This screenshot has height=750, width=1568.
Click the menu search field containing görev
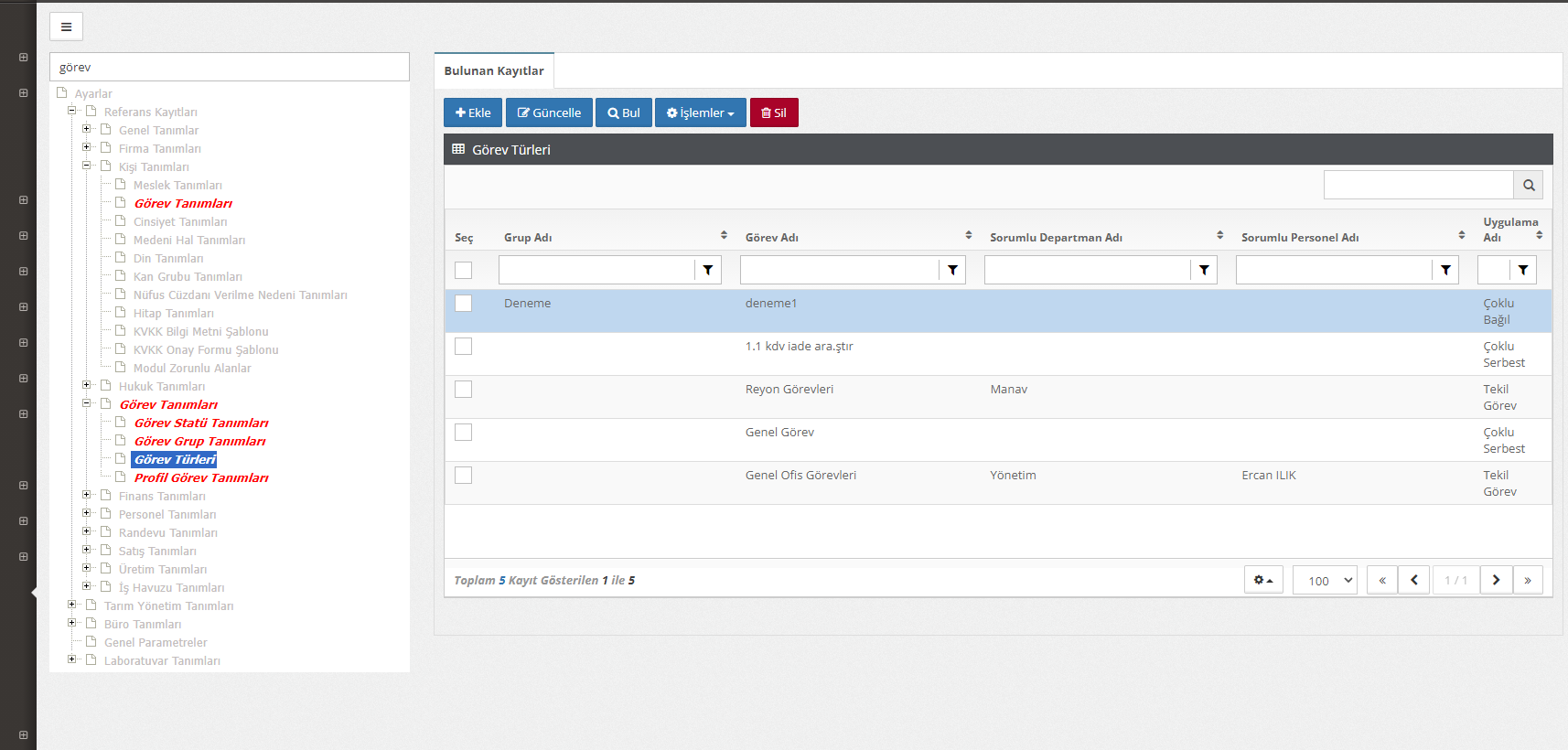point(229,67)
